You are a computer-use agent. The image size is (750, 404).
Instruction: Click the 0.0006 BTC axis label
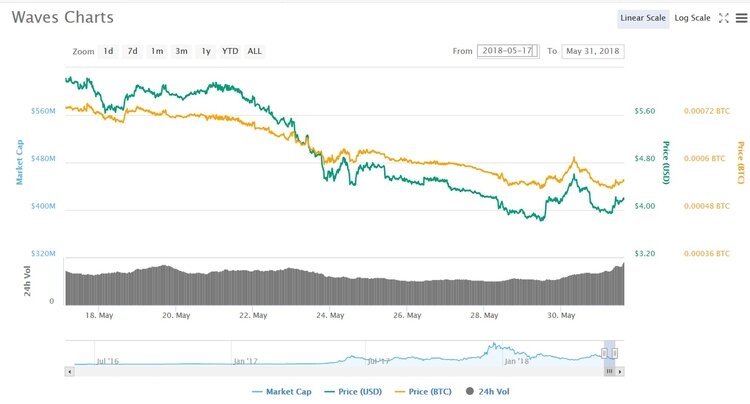tap(705, 158)
